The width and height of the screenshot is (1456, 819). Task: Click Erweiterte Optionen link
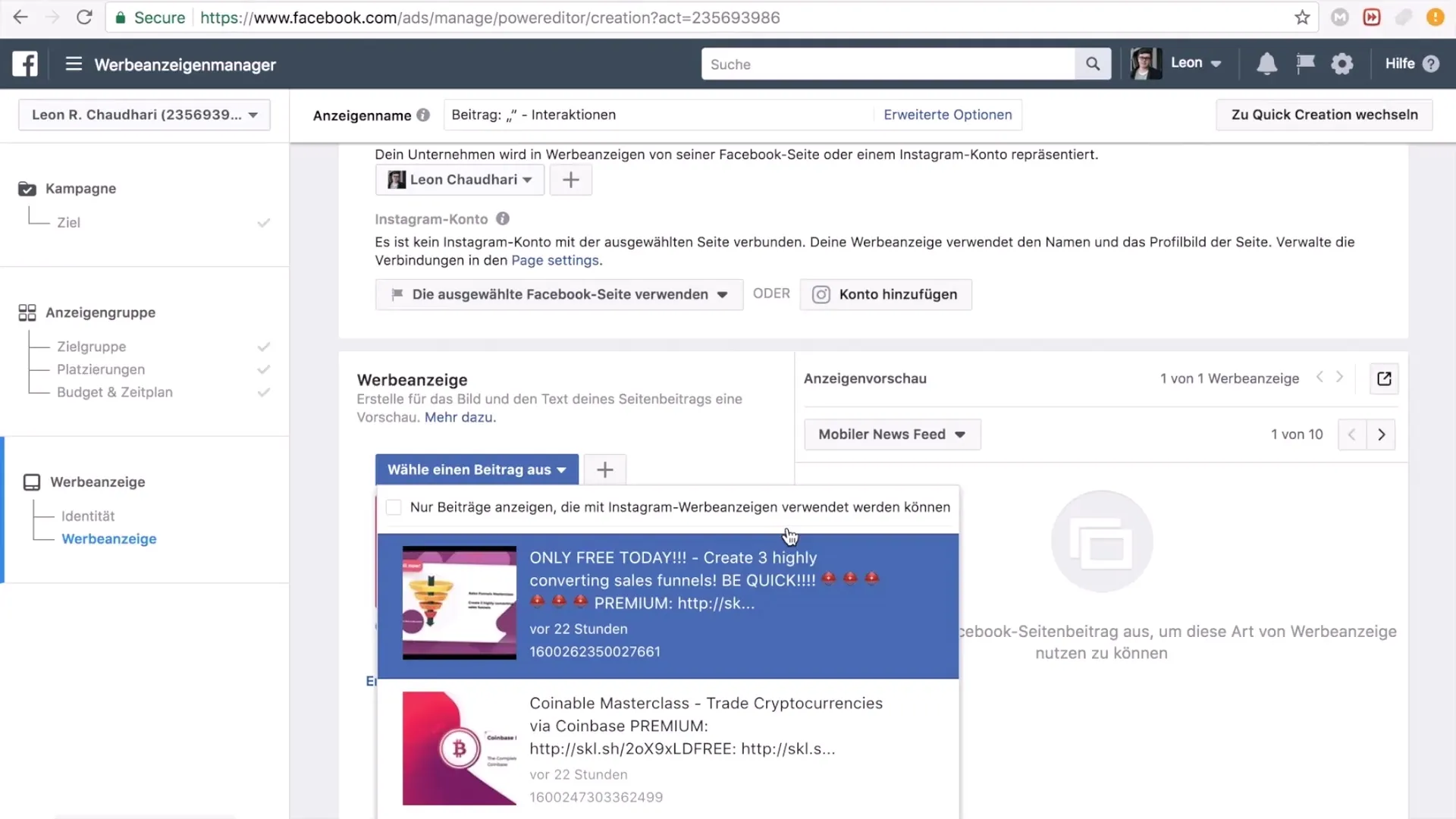947,115
